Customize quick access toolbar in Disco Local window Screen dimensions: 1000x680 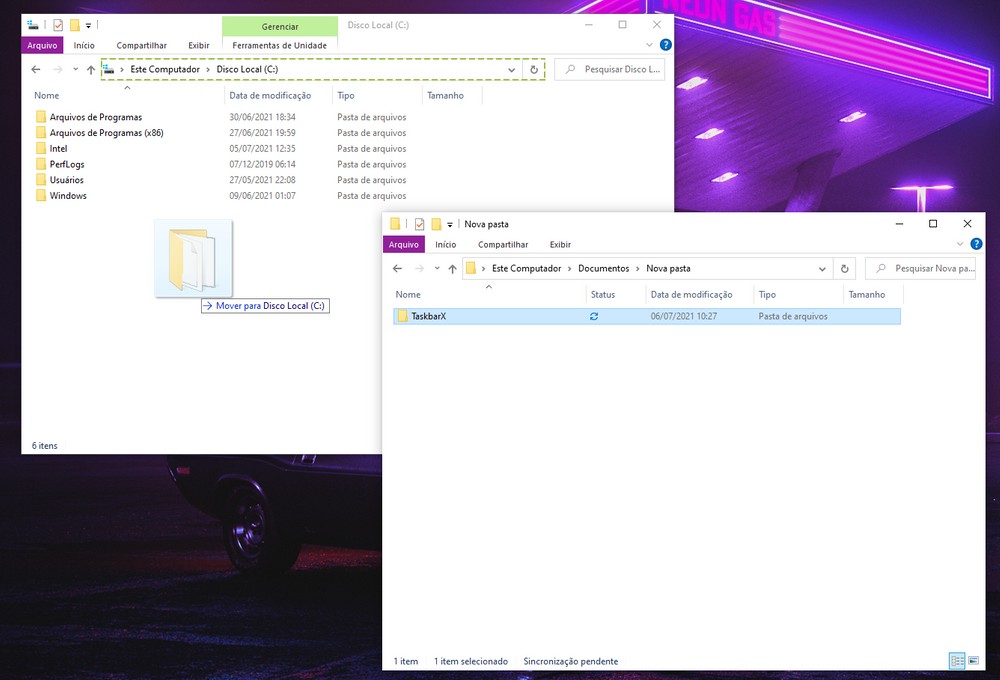(x=89, y=25)
